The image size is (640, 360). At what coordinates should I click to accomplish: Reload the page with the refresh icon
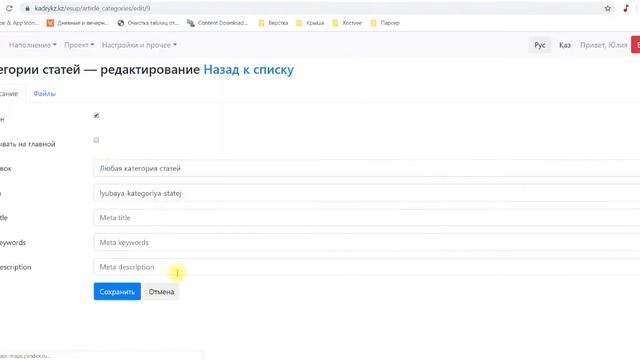[9, 8]
